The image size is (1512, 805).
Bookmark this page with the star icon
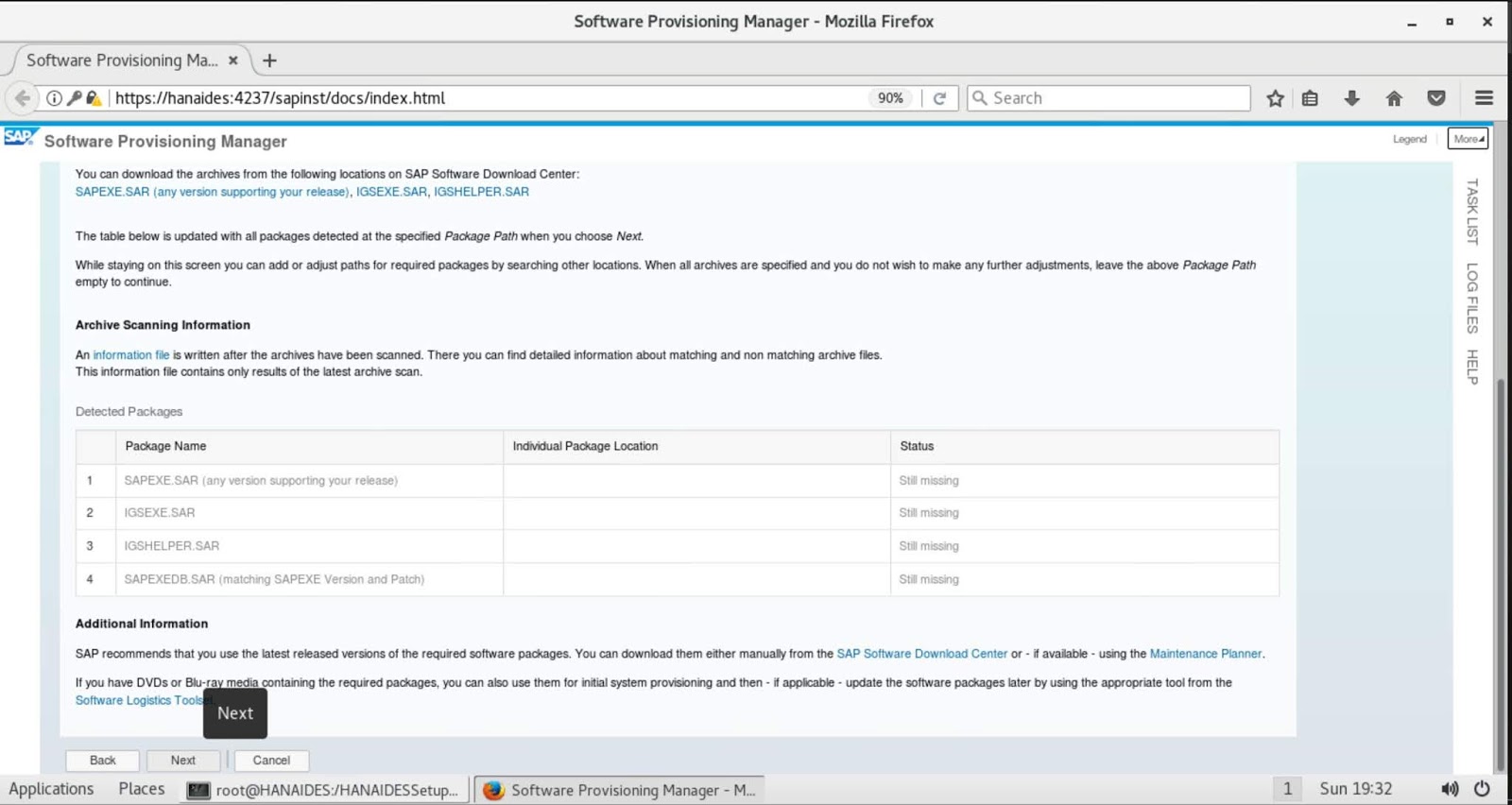pos(1275,98)
